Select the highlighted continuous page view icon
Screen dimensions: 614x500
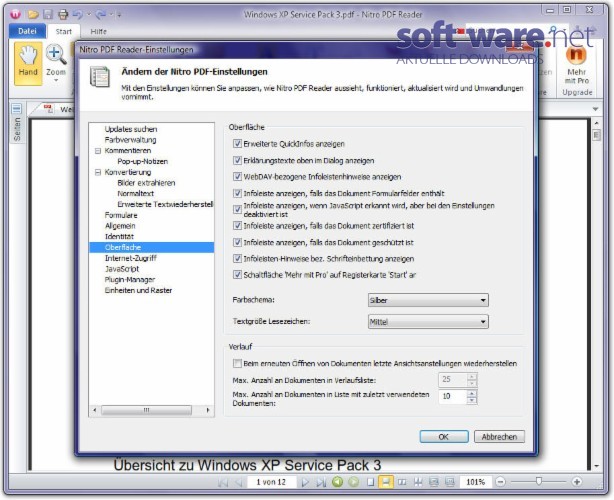click(x=386, y=482)
